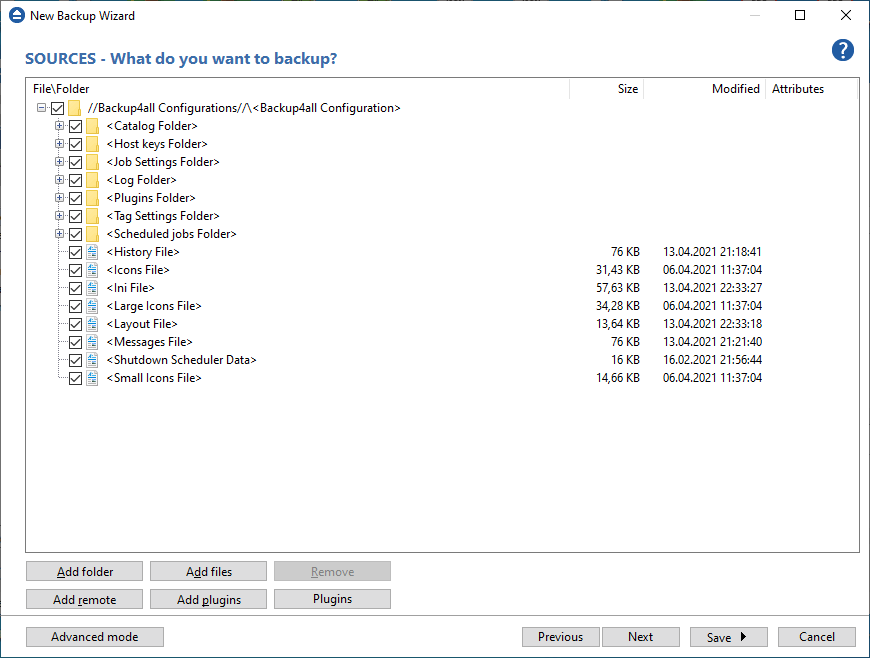Uncheck the root Backup4all Configuration checkbox
This screenshot has width=870, height=658.
coord(58,108)
